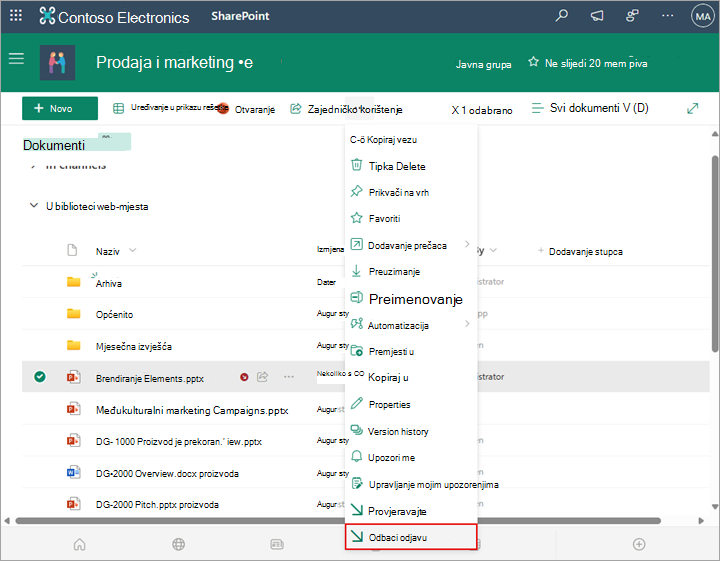Open the app launcher waffle icon
720x561 pixels.
pos(16,16)
